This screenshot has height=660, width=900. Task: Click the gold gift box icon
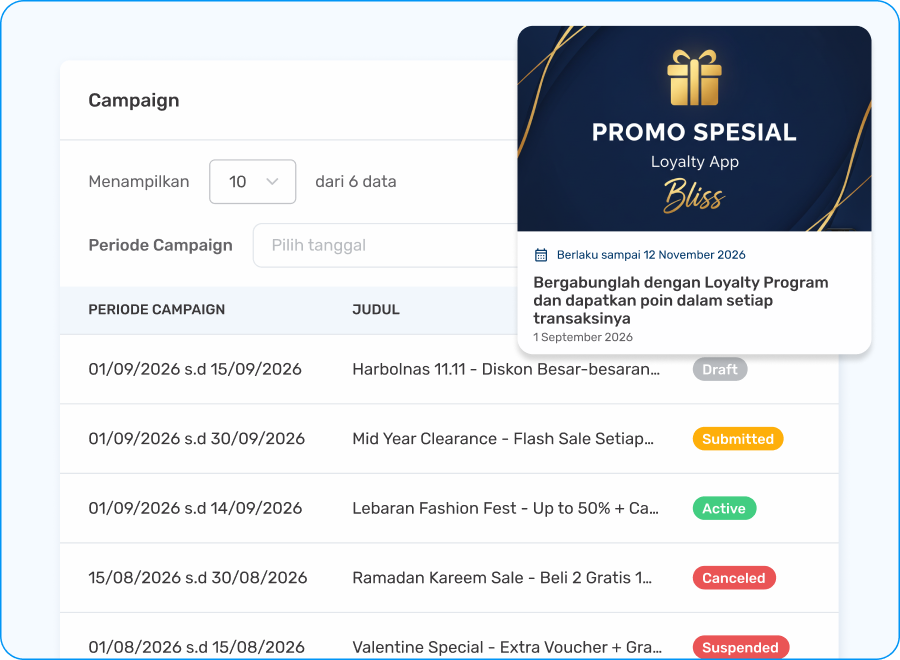click(x=694, y=77)
